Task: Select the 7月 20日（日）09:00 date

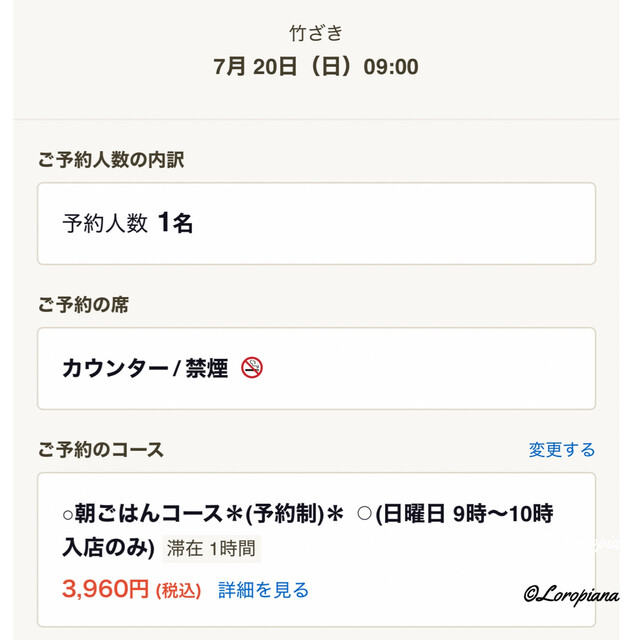Action: click(x=316, y=67)
